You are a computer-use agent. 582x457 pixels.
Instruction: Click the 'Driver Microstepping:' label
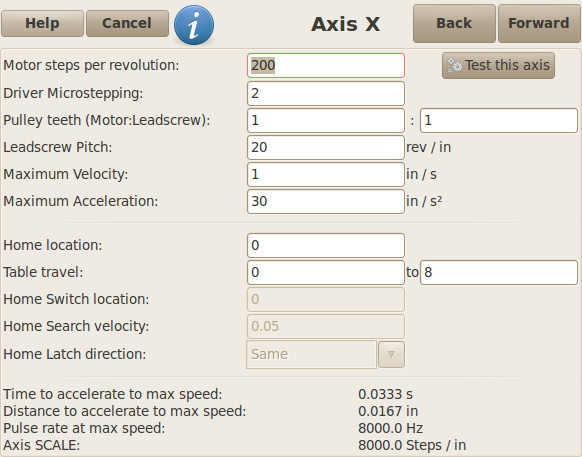pos(73,93)
